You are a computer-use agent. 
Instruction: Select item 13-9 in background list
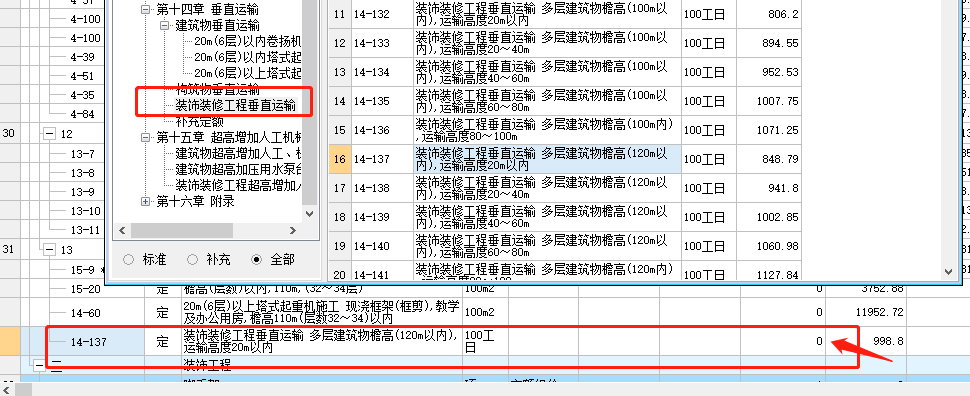click(x=82, y=192)
